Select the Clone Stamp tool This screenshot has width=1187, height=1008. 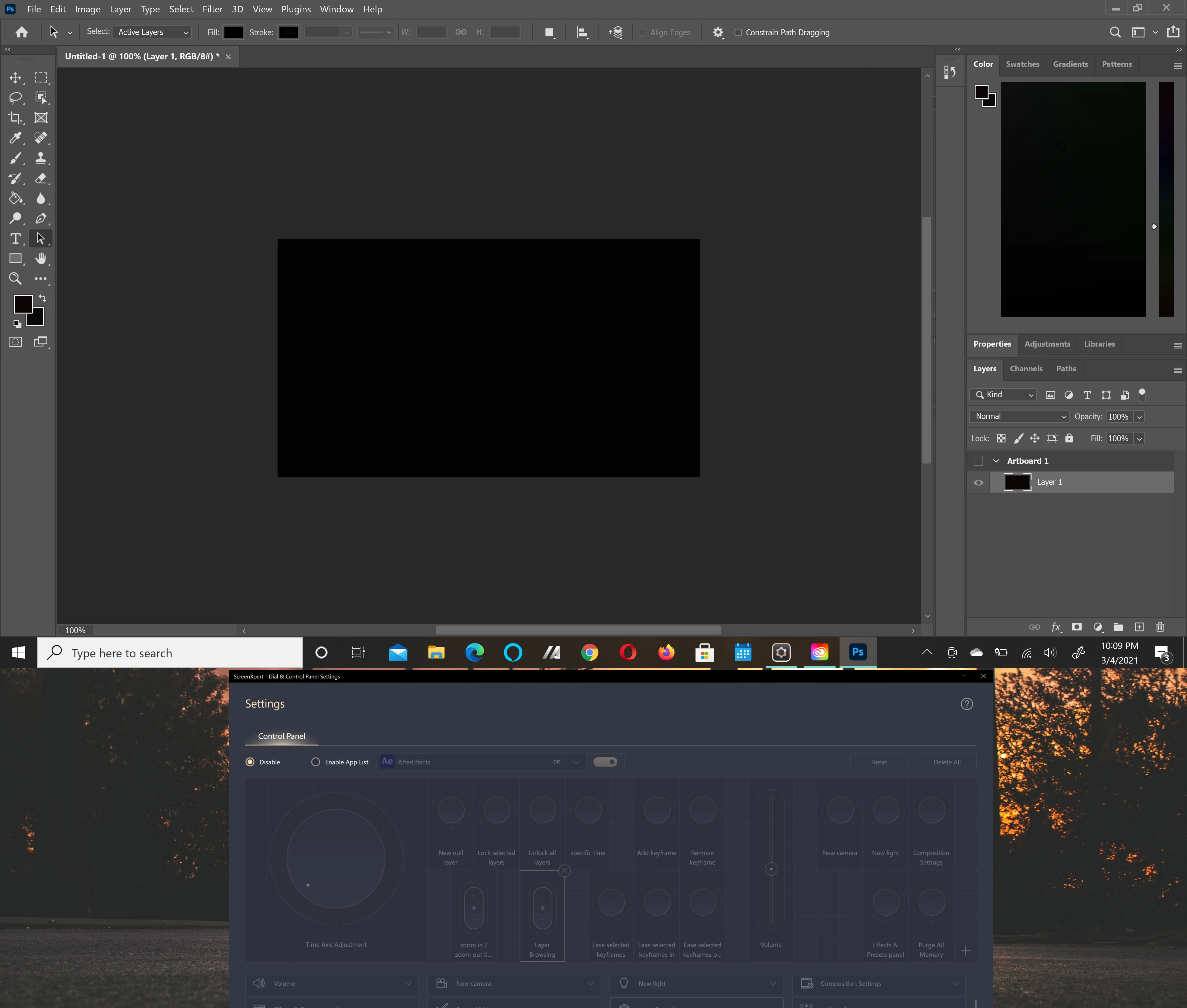point(40,158)
